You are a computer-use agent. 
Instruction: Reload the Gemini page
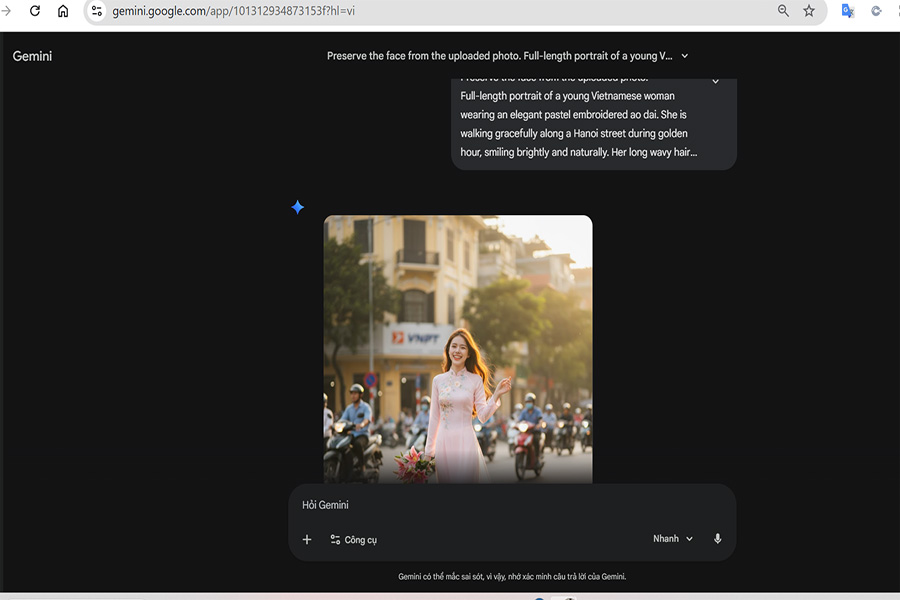pyautogui.click(x=35, y=11)
